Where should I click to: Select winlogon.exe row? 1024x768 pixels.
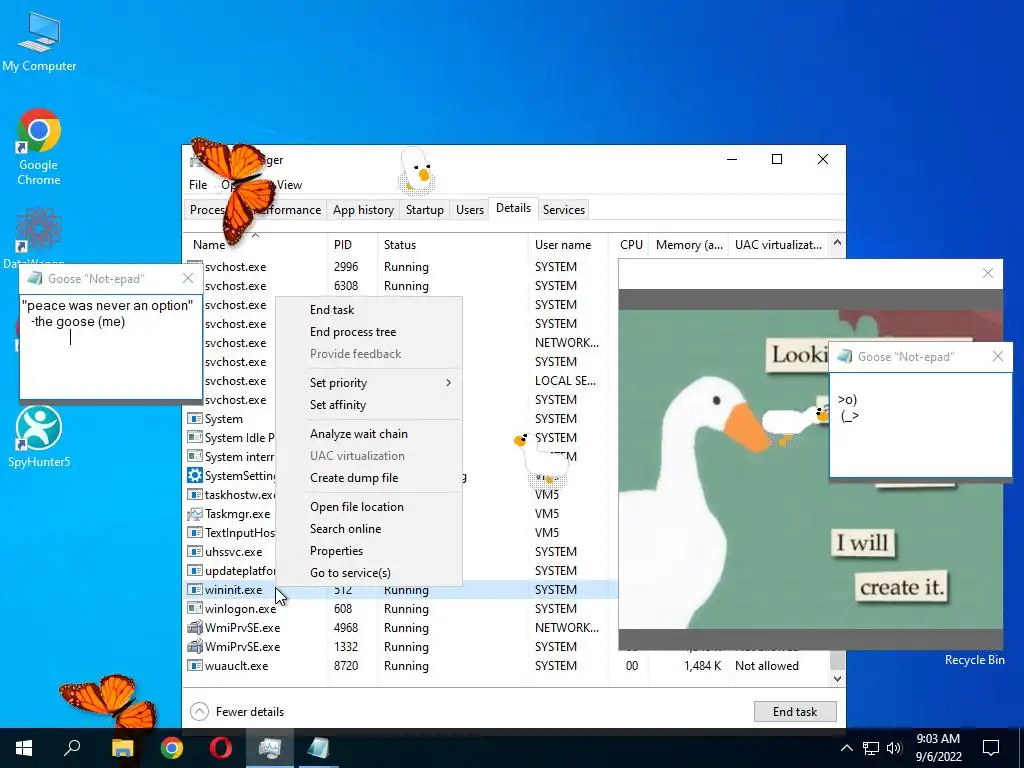point(400,609)
